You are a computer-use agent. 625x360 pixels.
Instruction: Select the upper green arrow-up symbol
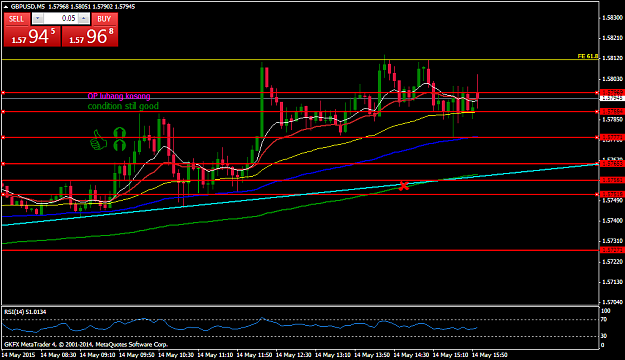(119, 133)
